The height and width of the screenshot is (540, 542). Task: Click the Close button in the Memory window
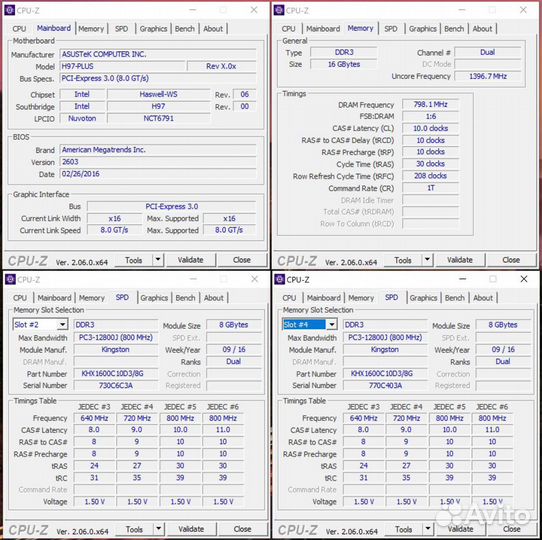(x=511, y=260)
